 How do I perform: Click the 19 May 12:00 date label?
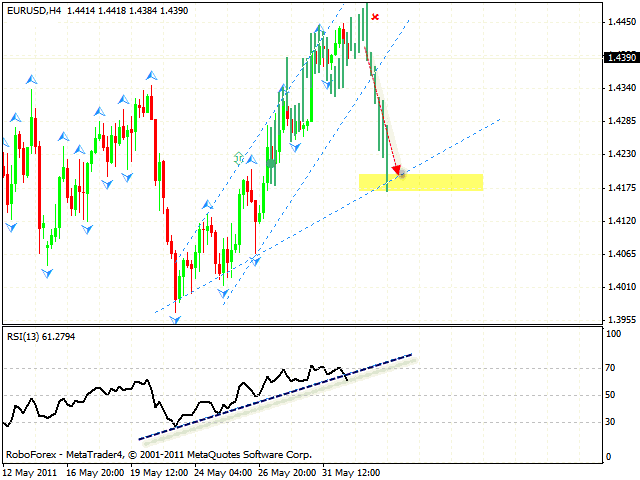(160, 473)
